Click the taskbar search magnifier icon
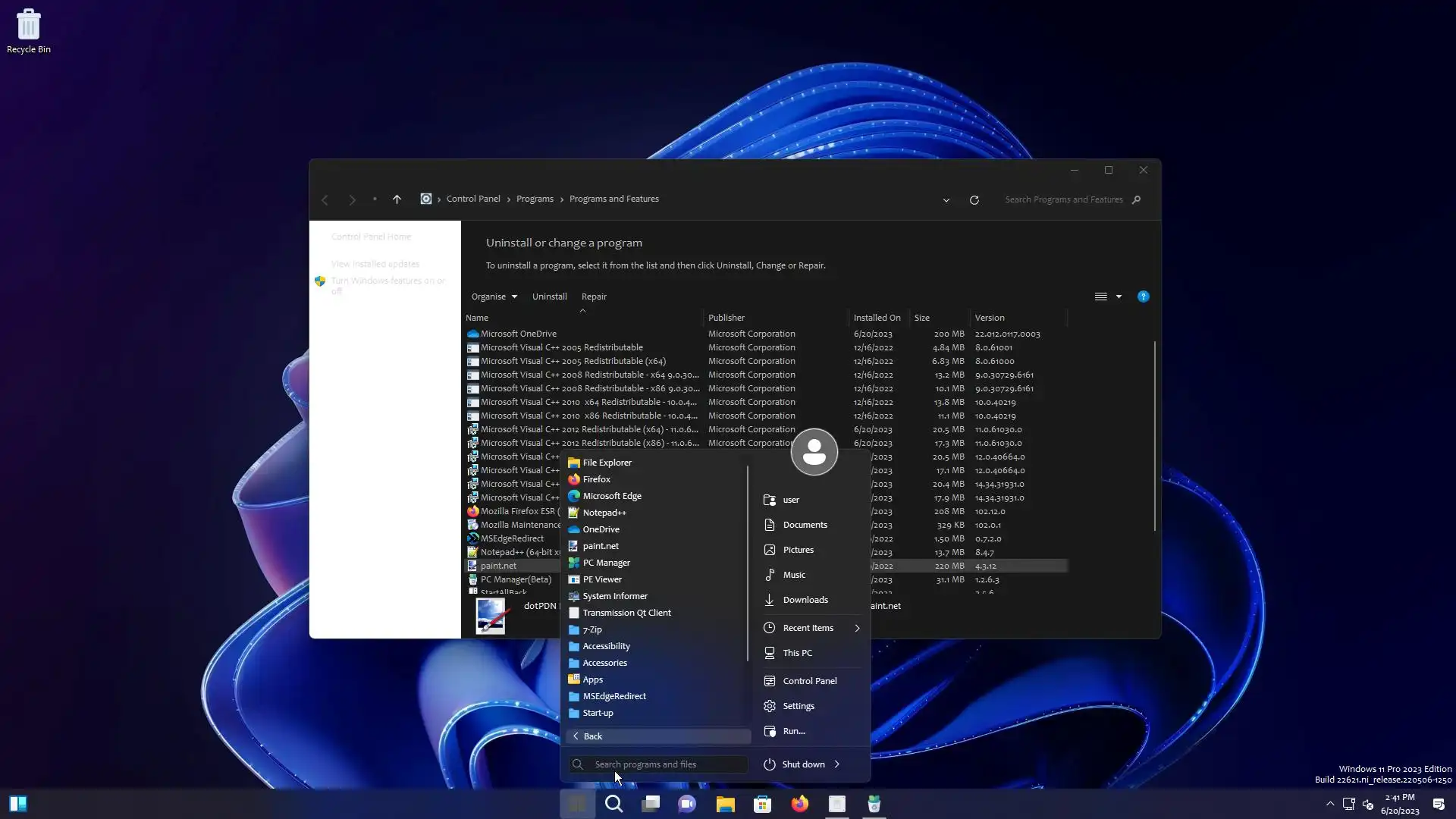 613,804
